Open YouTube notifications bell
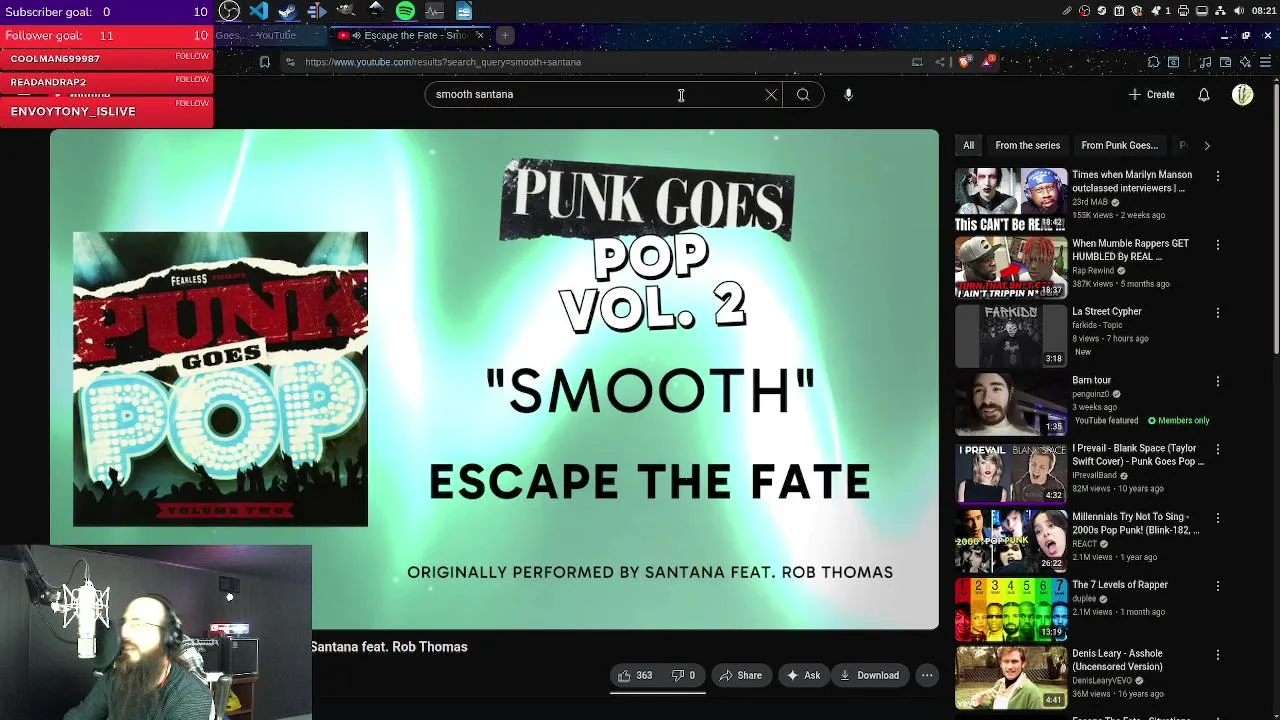This screenshot has height=720, width=1280. point(1204,95)
